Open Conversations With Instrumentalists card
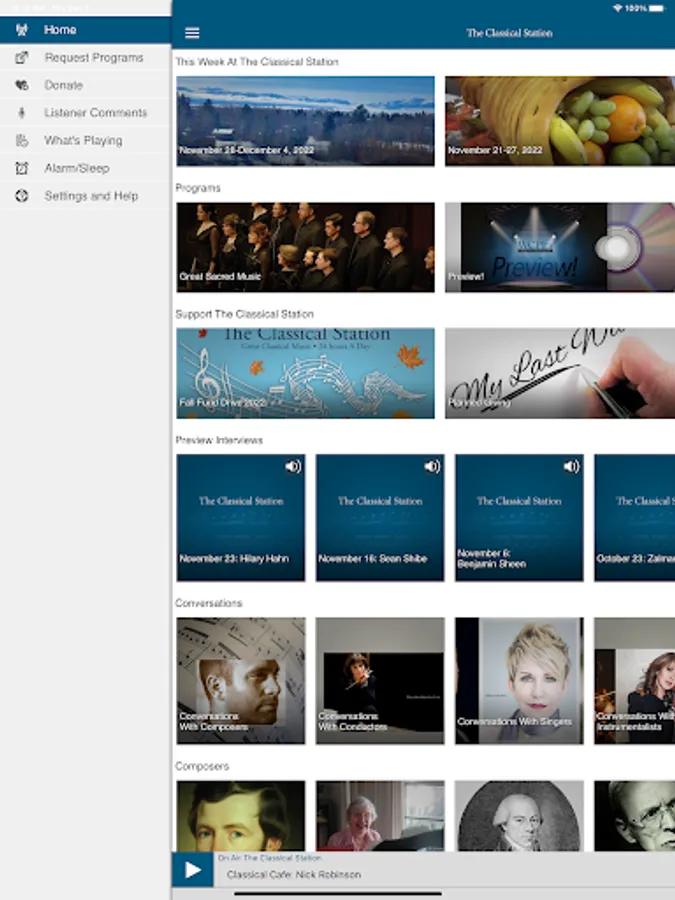The height and width of the screenshot is (900, 675). tap(634, 681)
